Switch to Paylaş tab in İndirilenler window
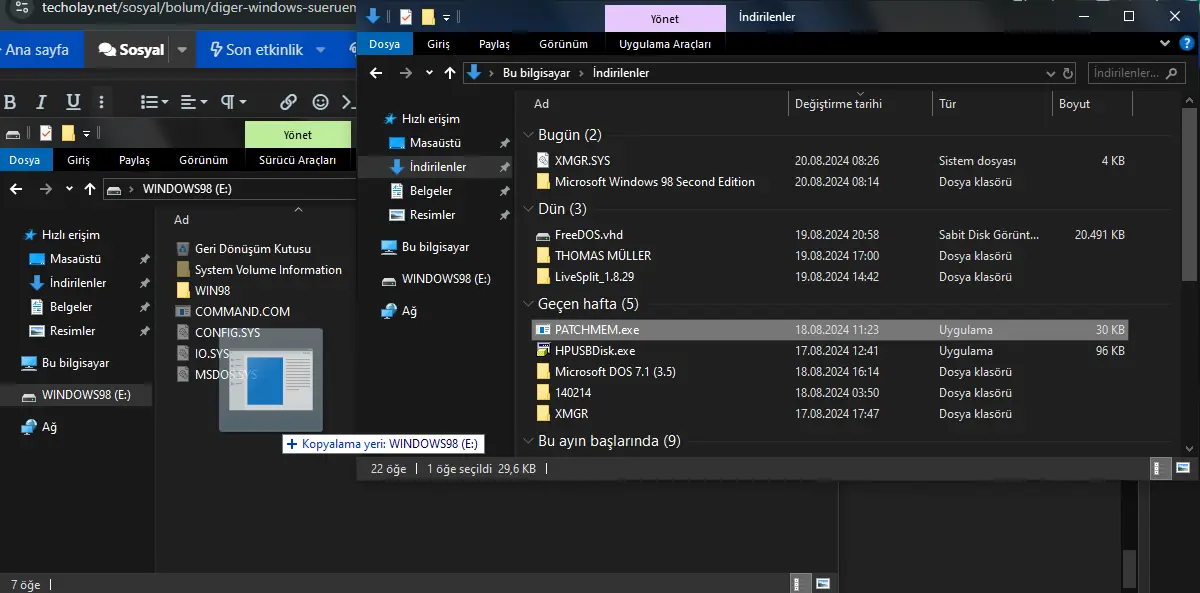Screen dimensions: 1200x593 click(494, 44)
